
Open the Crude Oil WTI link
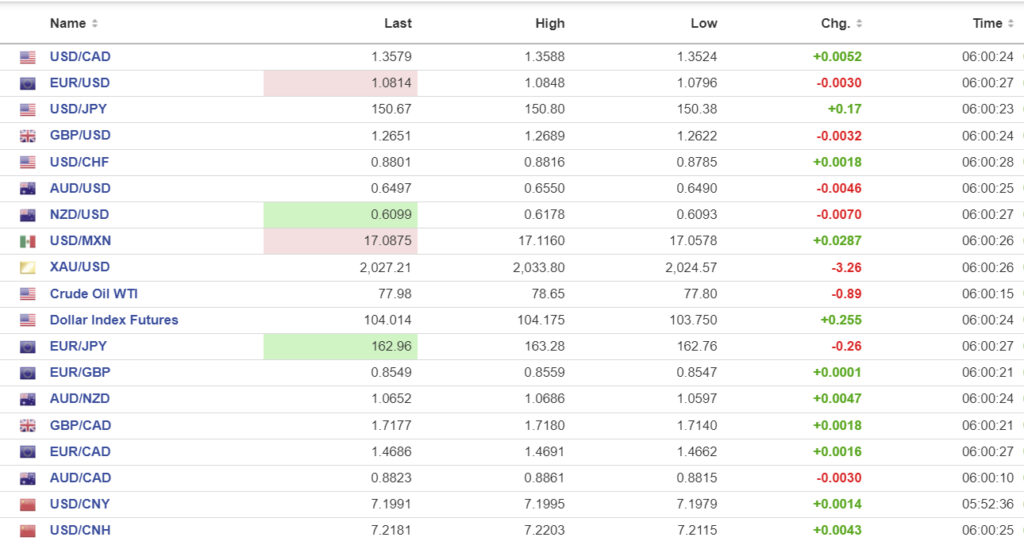(95, 294)
